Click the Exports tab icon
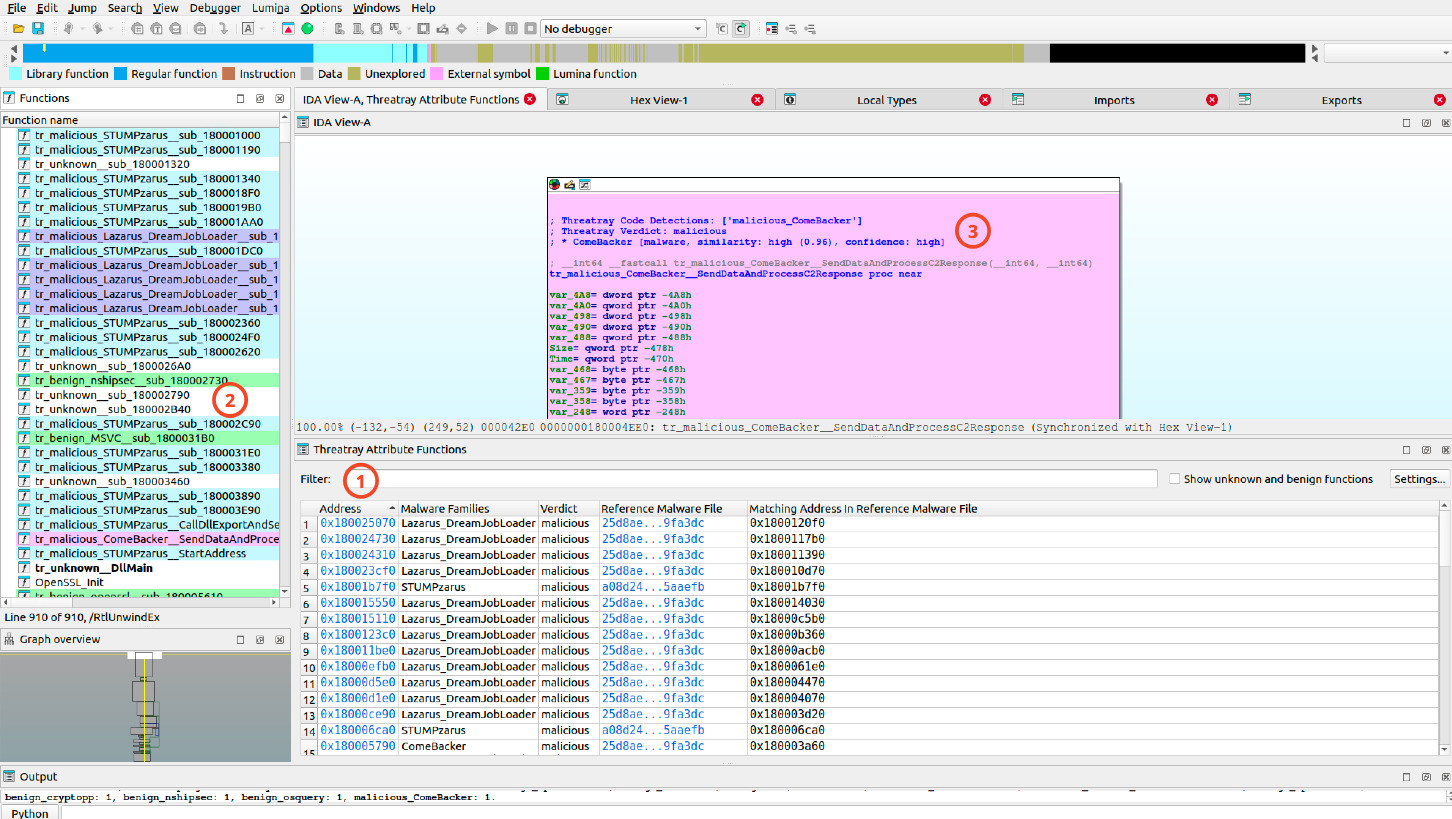Screen dimensions: 1452x819 click(x=1245, y=100)
